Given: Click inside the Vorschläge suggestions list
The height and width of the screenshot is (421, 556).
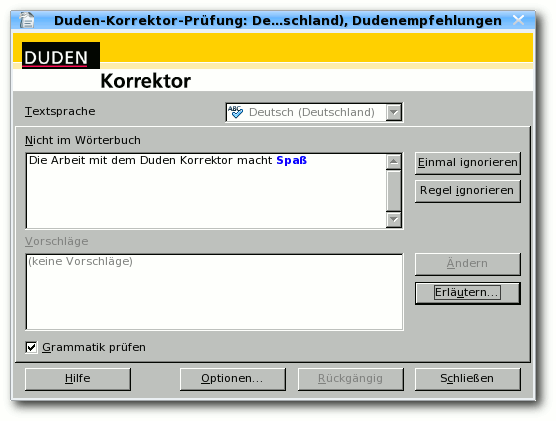Looking at the screenshot, I should coord(215,292).
